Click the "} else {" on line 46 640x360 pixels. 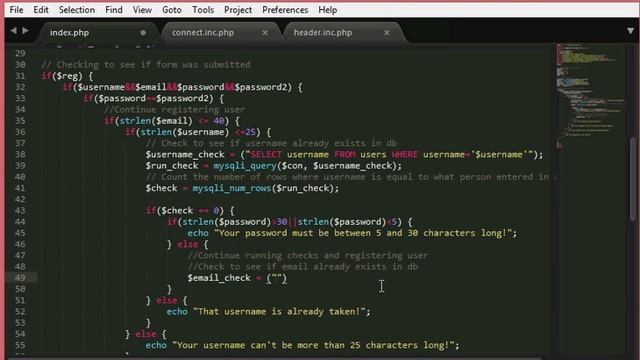pyautogui.click(x=187, y=244)
